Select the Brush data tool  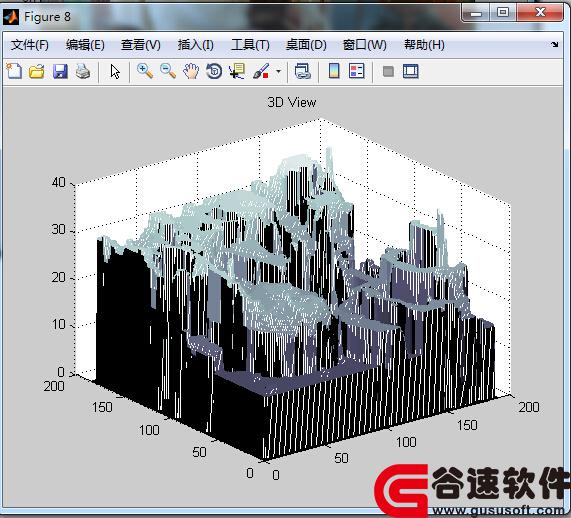click(x=261, y=71)
